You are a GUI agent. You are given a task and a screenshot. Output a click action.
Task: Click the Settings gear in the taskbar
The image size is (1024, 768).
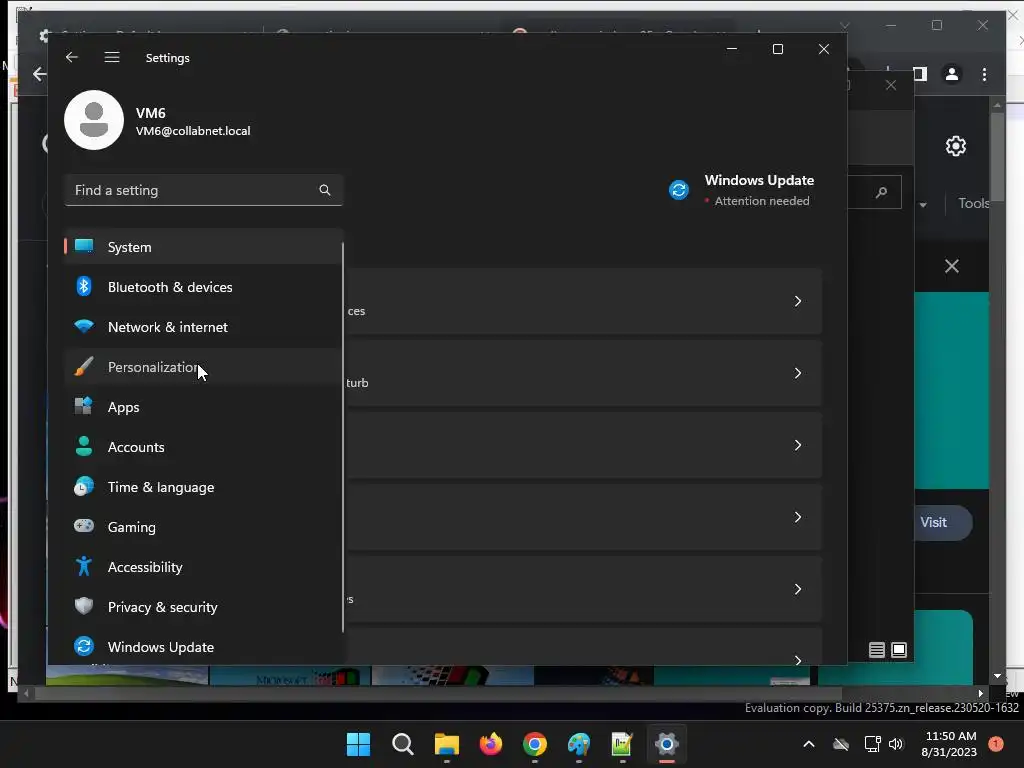[667, 744]
